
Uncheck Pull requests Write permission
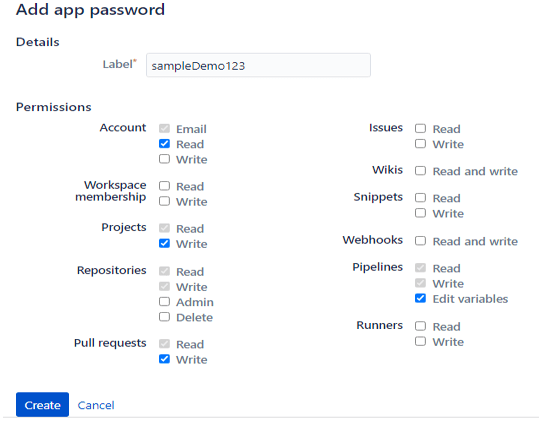click(x=164, y=359)
